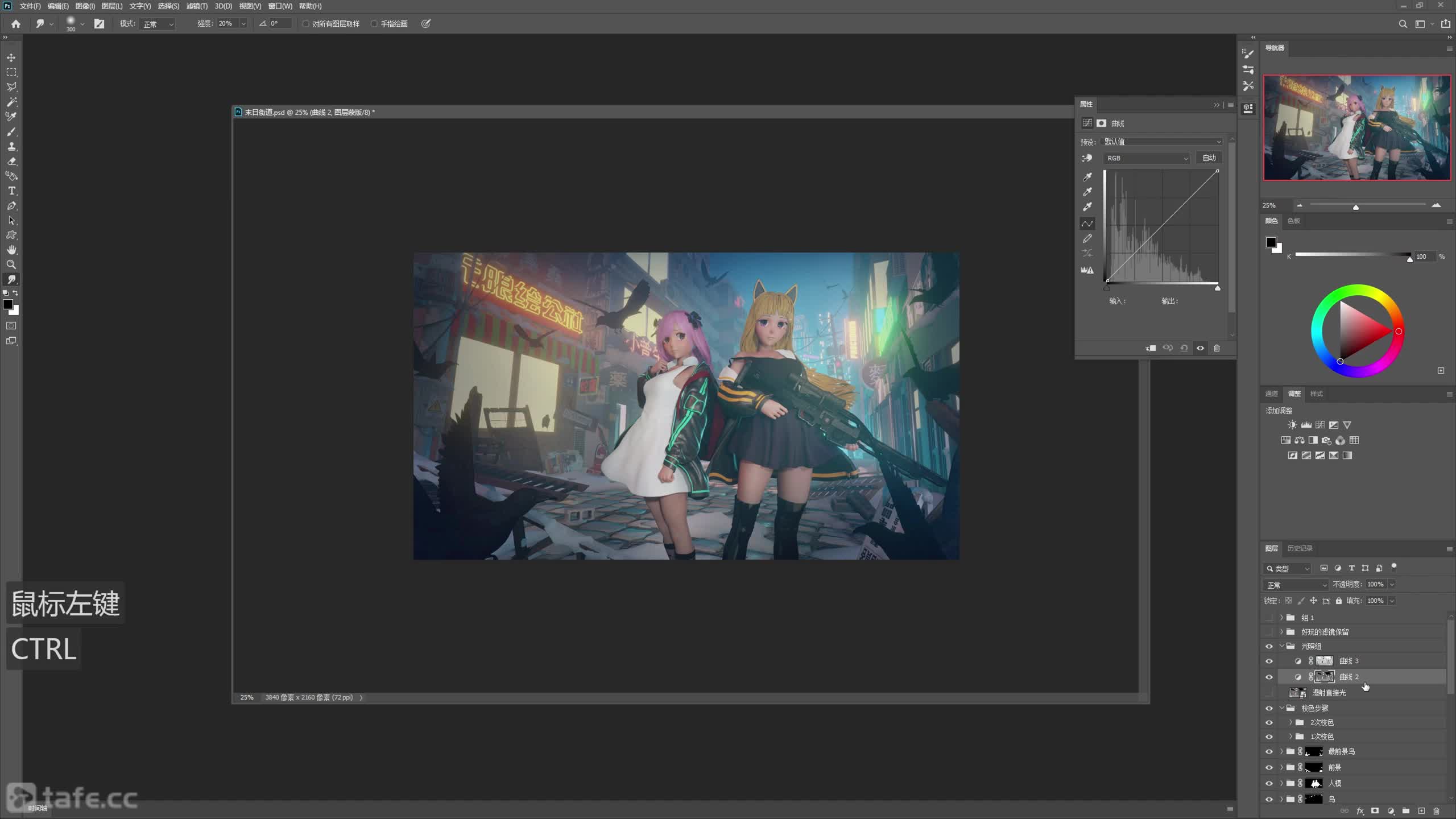Screen dimensions: 1456x819
Task: Expand the 2次校色 group
Action: click(x=1290, y=722)
